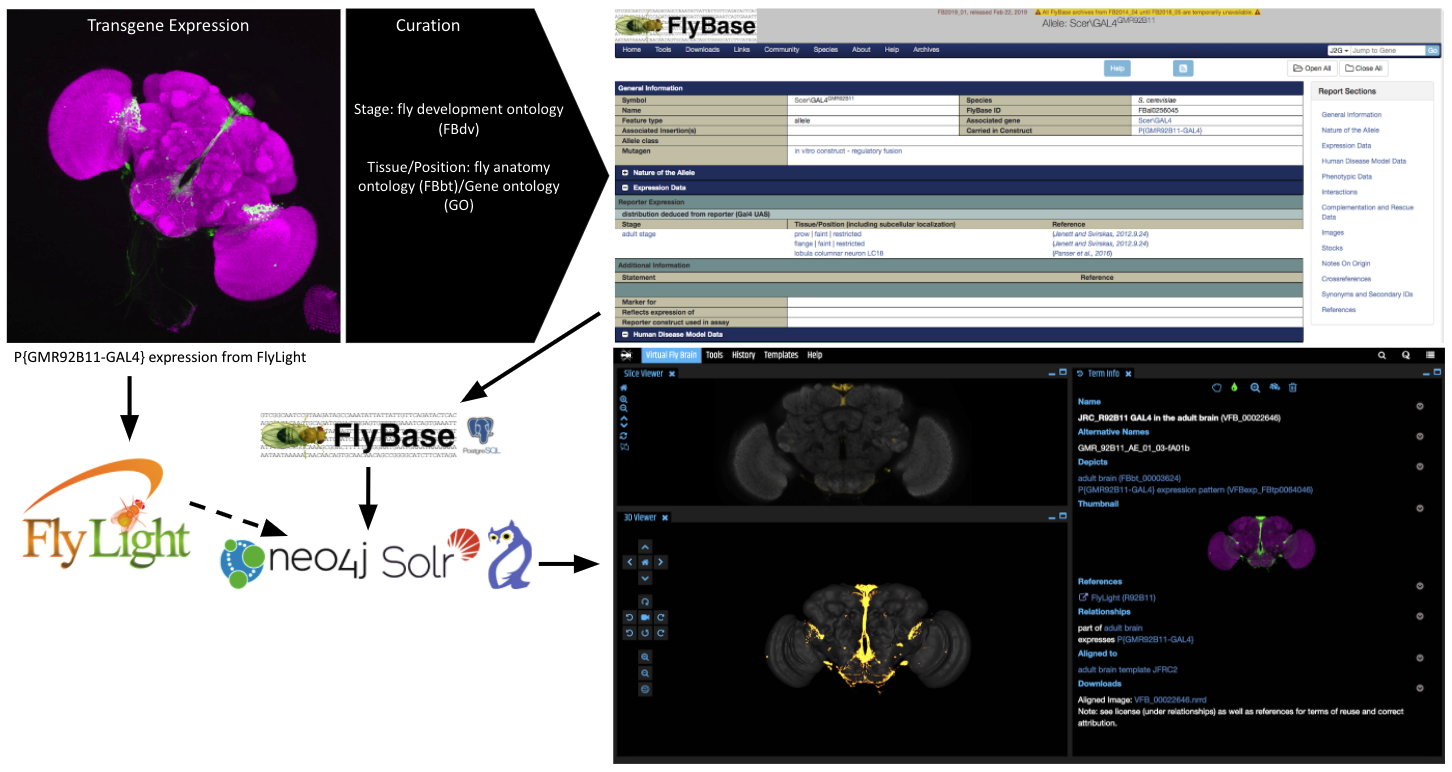Click the green droplet color icon in Term Info

point(1233,387)
